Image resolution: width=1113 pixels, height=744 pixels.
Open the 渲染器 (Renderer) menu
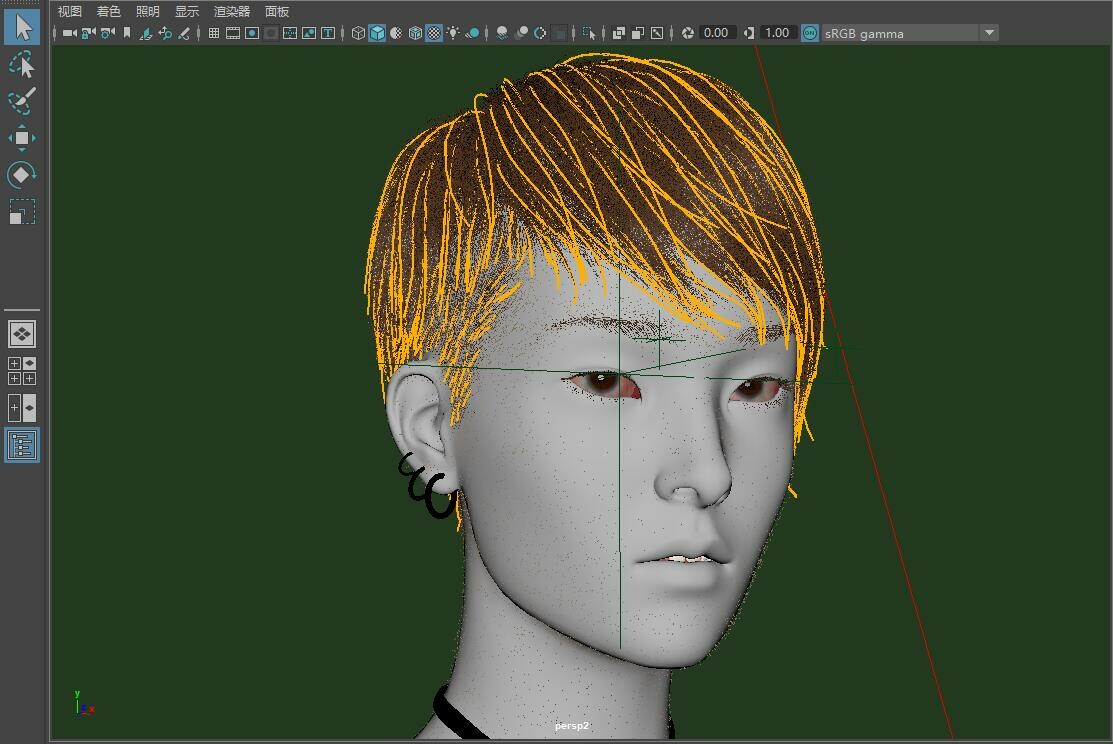tap(232, 11)
